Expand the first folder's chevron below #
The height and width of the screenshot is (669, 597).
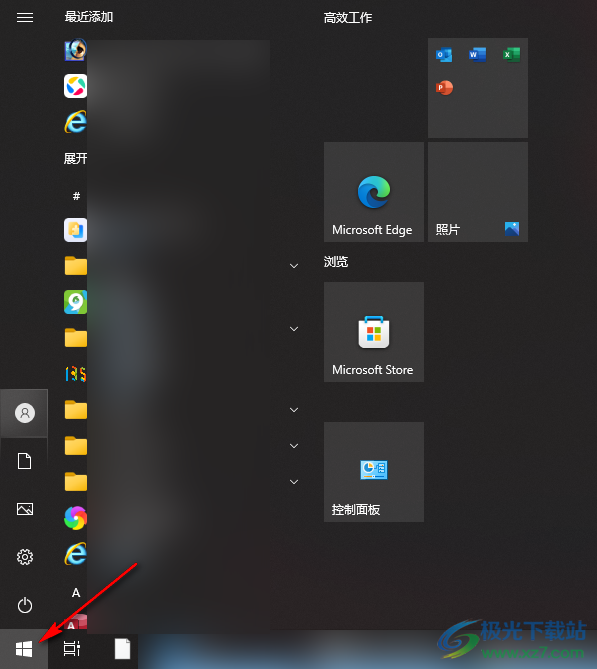294,266
